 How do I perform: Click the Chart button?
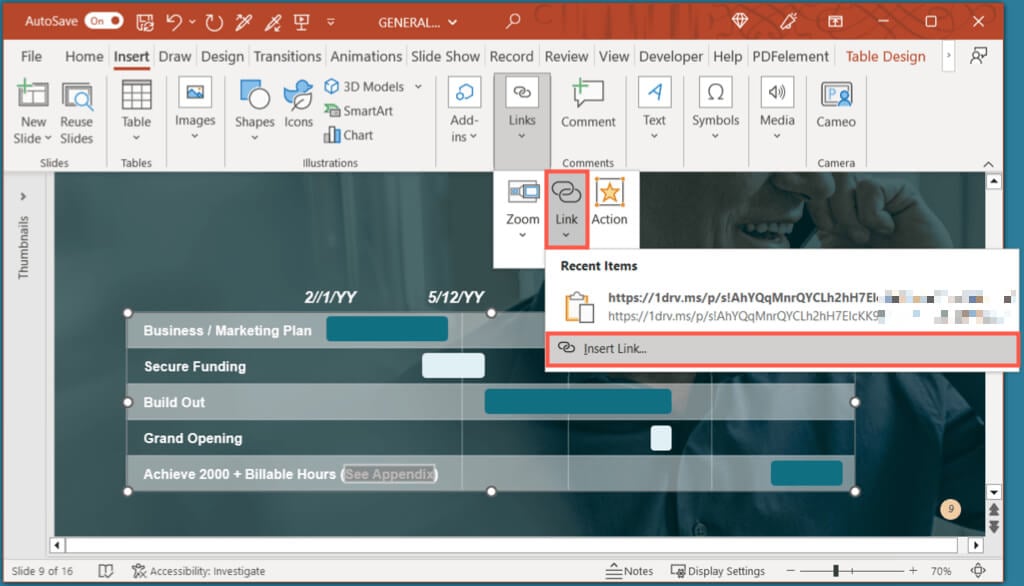tap(348, 135)
